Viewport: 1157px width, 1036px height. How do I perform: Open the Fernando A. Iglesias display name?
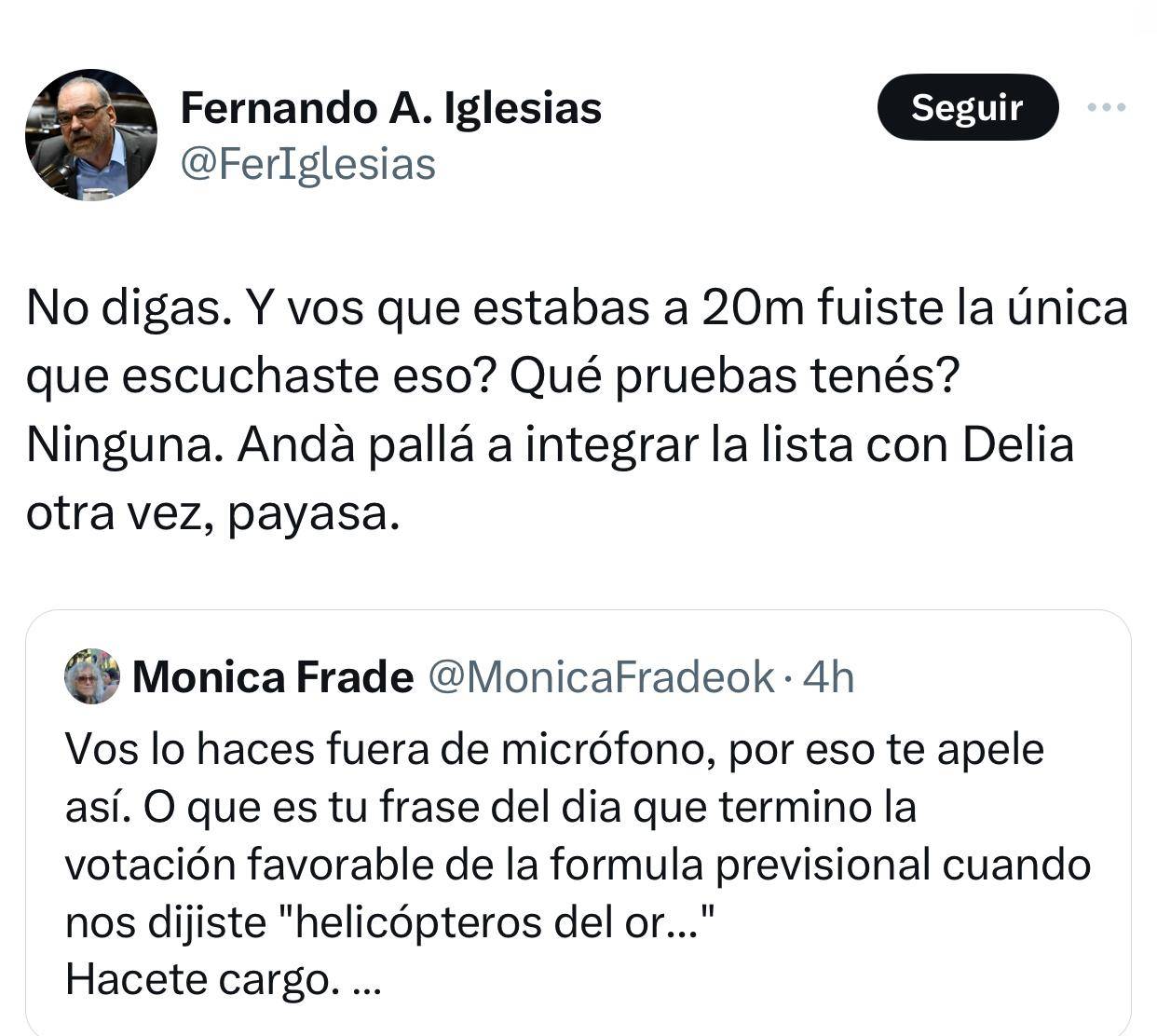click(390, 108)
